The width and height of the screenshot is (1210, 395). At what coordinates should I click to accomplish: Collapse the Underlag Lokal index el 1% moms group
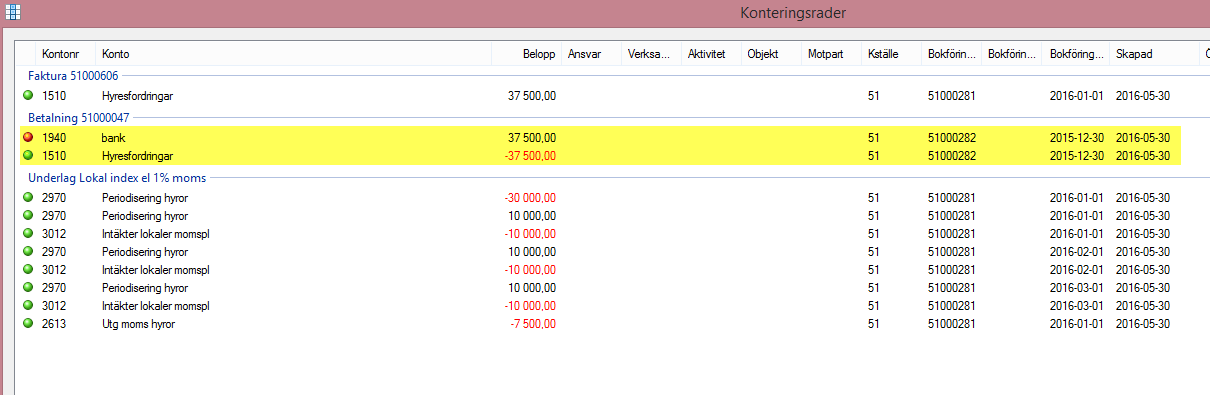(117, 177)
